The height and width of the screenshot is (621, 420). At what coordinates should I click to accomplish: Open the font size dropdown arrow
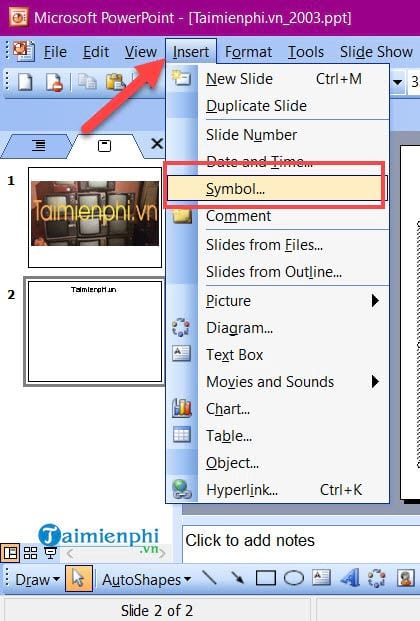click(x=397, y=82)
